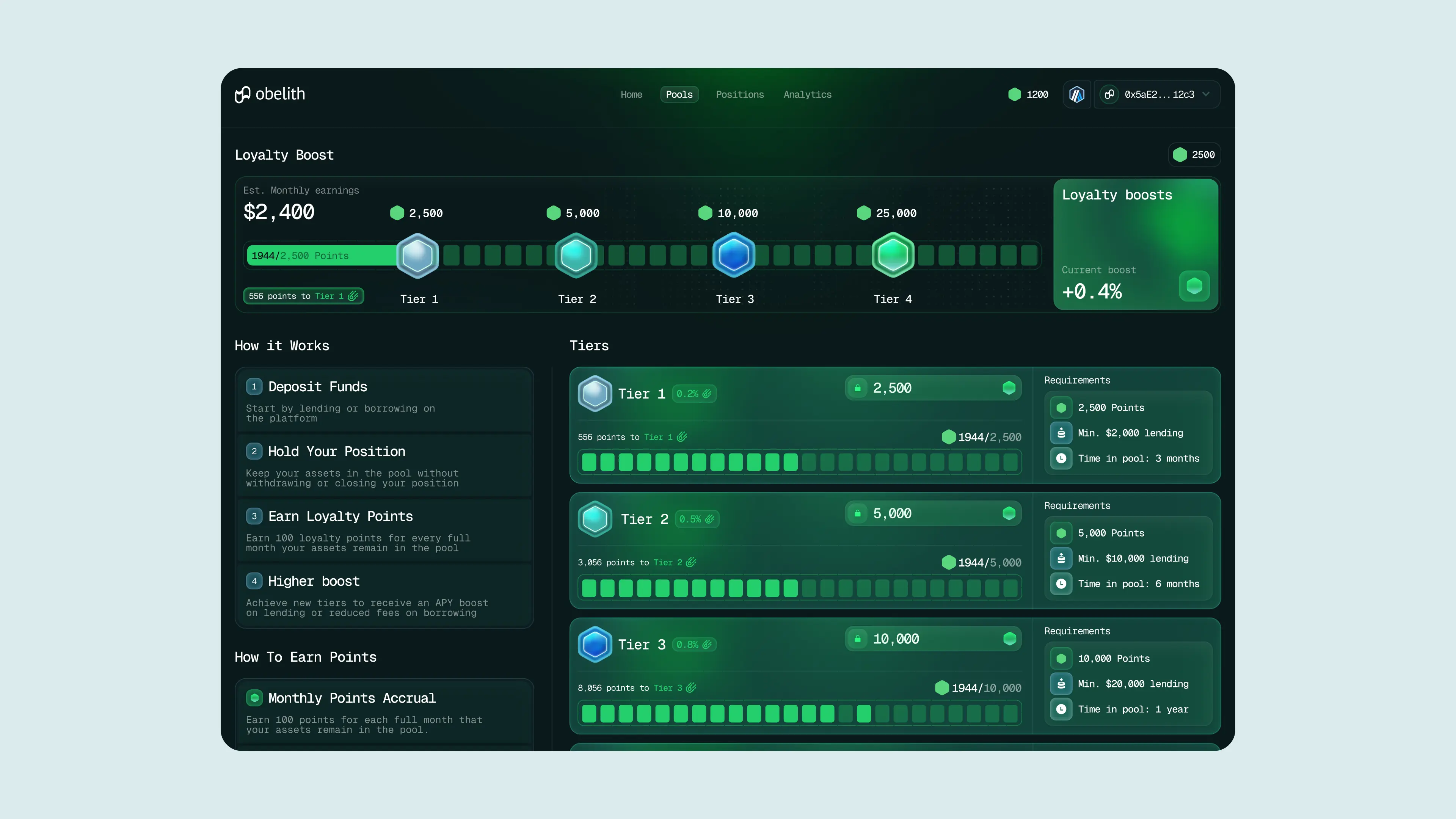Viewport: 1456px width, 819px height.
Task: Click the points icon beside 5,000 Points requirement
Action: pyautogui.click(x=1061, y=533)
